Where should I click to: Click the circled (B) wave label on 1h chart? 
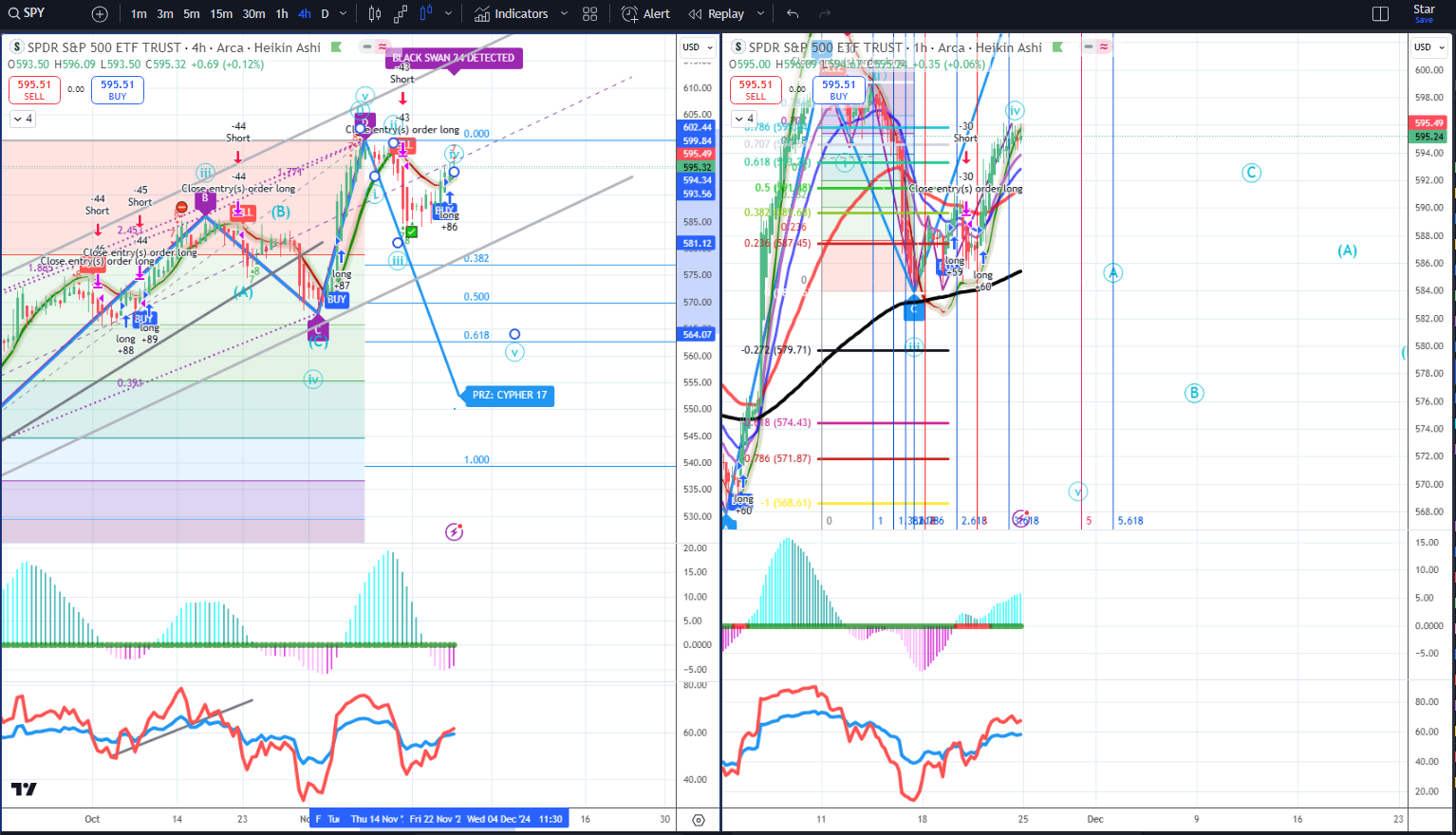pos(1194,393)
